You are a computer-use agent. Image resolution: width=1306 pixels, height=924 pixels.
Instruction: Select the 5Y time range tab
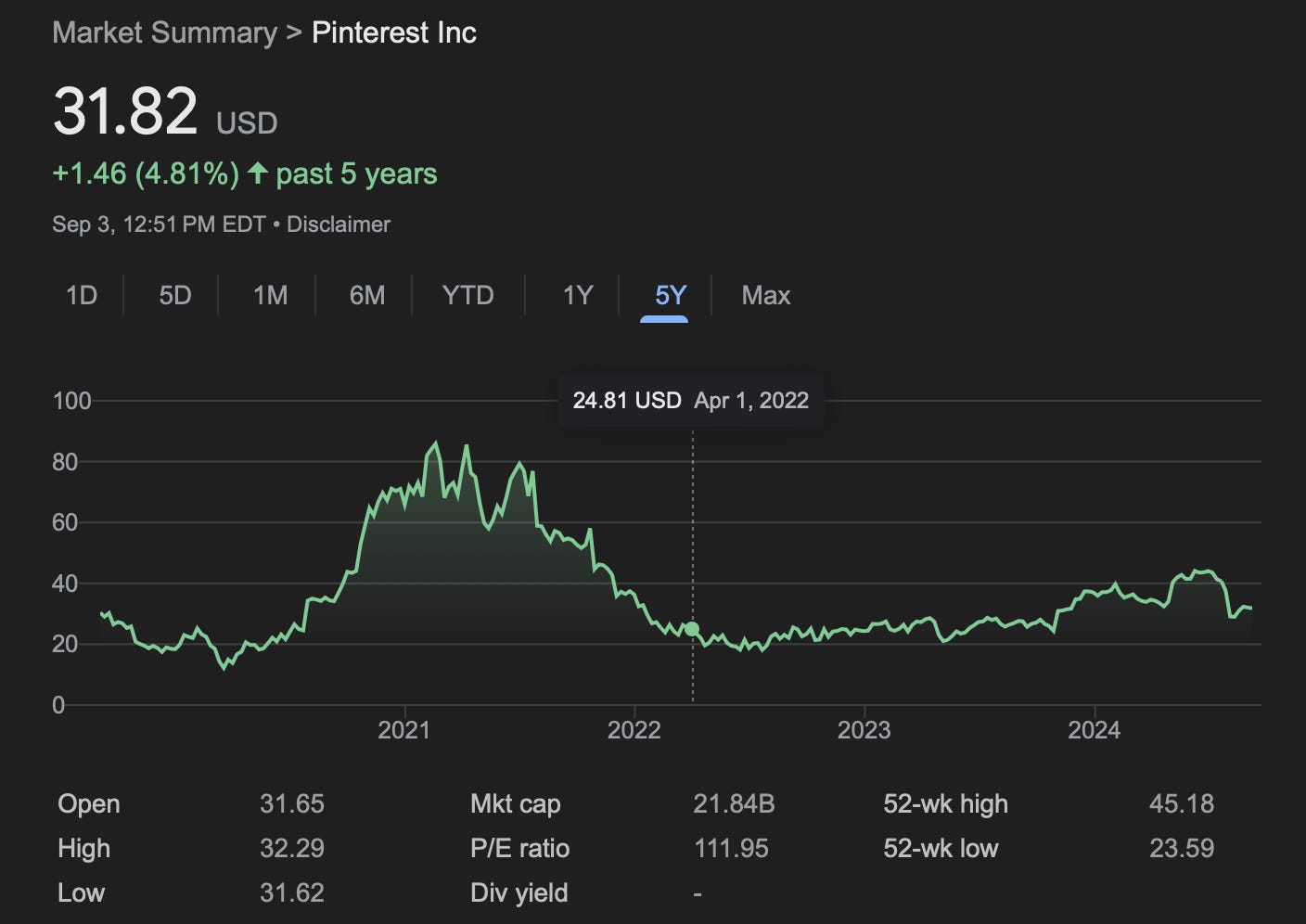[671, 295]
